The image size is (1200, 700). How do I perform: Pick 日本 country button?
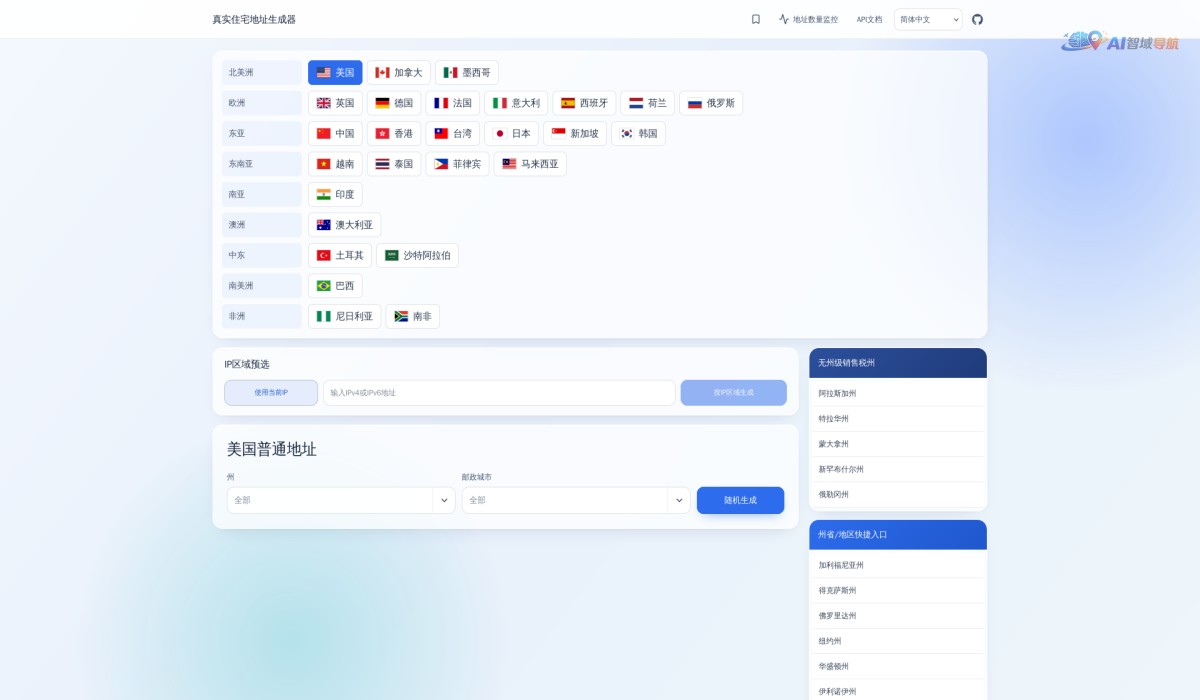[x=512, y=133]
